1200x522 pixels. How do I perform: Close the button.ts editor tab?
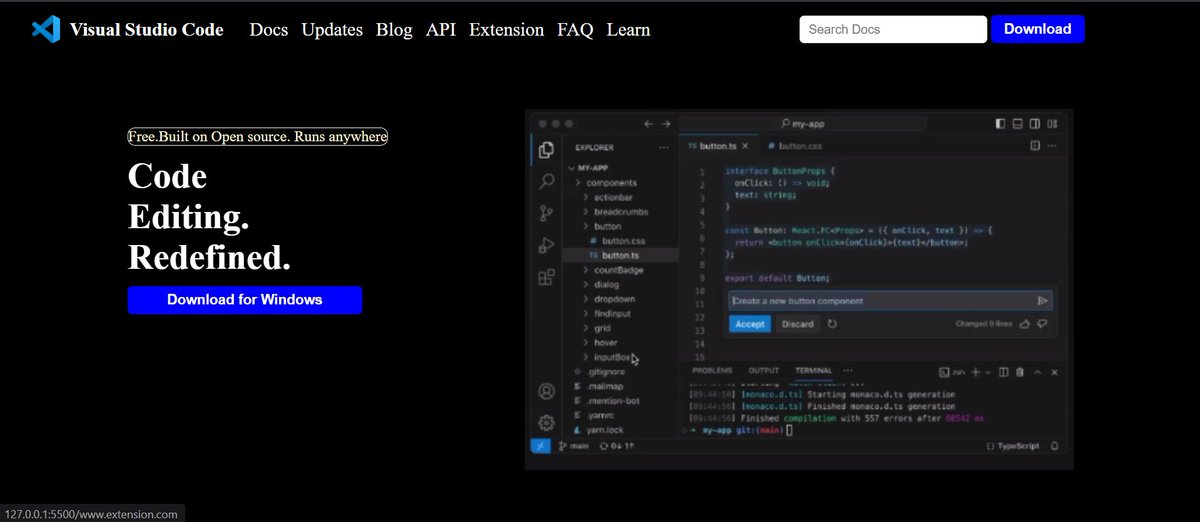pyautogui.click(x=743, y=146)
